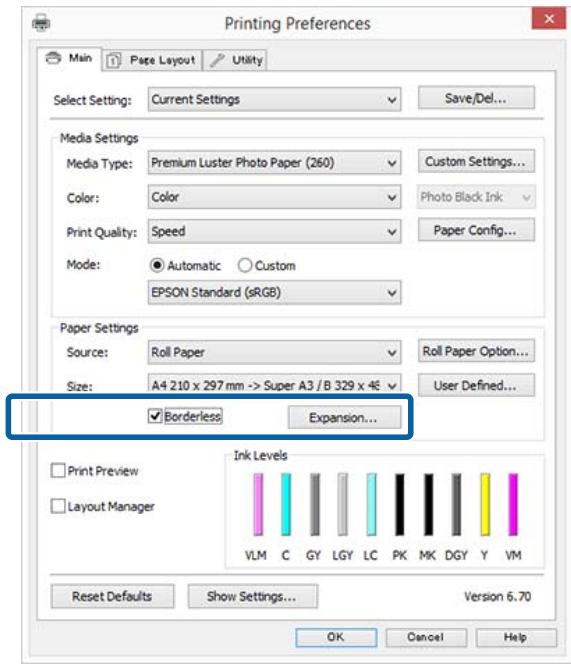This screenshot has height=665, width=571.
Task: Switch to the Utility tab
Action: 235,60
